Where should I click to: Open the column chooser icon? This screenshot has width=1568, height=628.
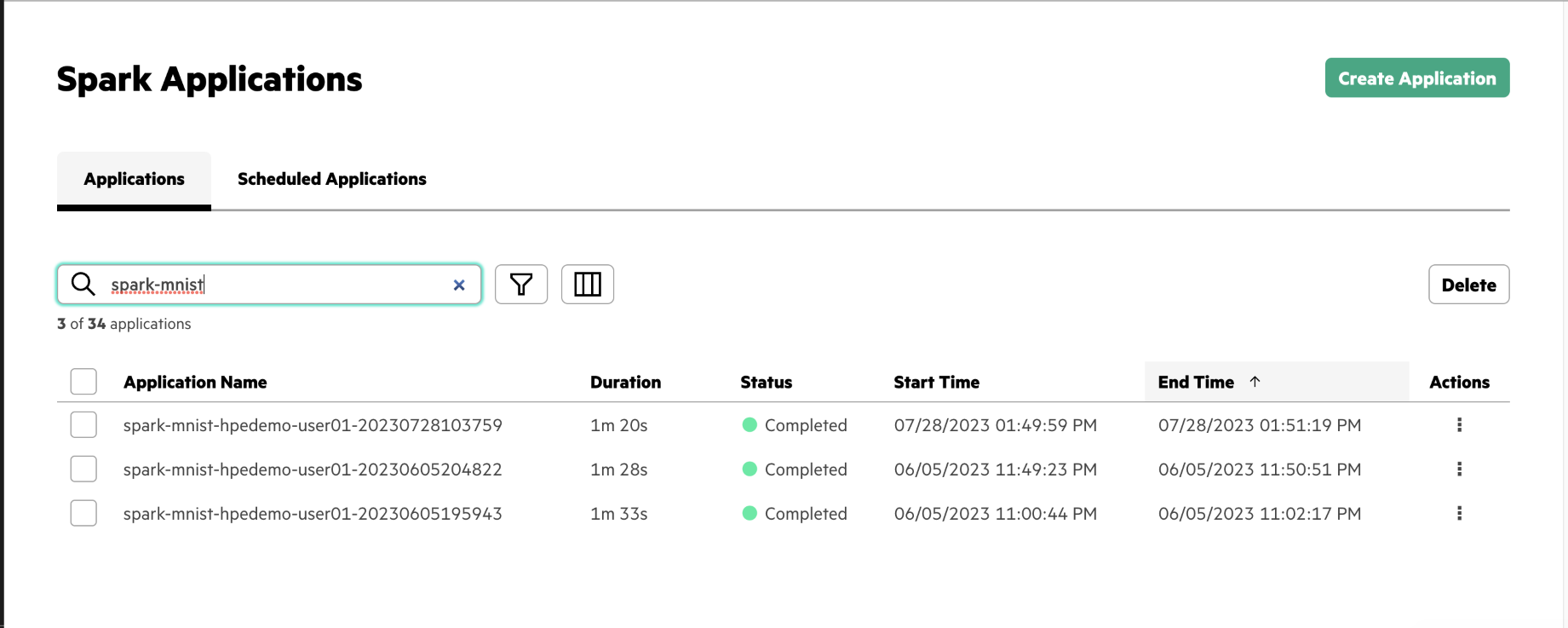(x=588, y=284)
